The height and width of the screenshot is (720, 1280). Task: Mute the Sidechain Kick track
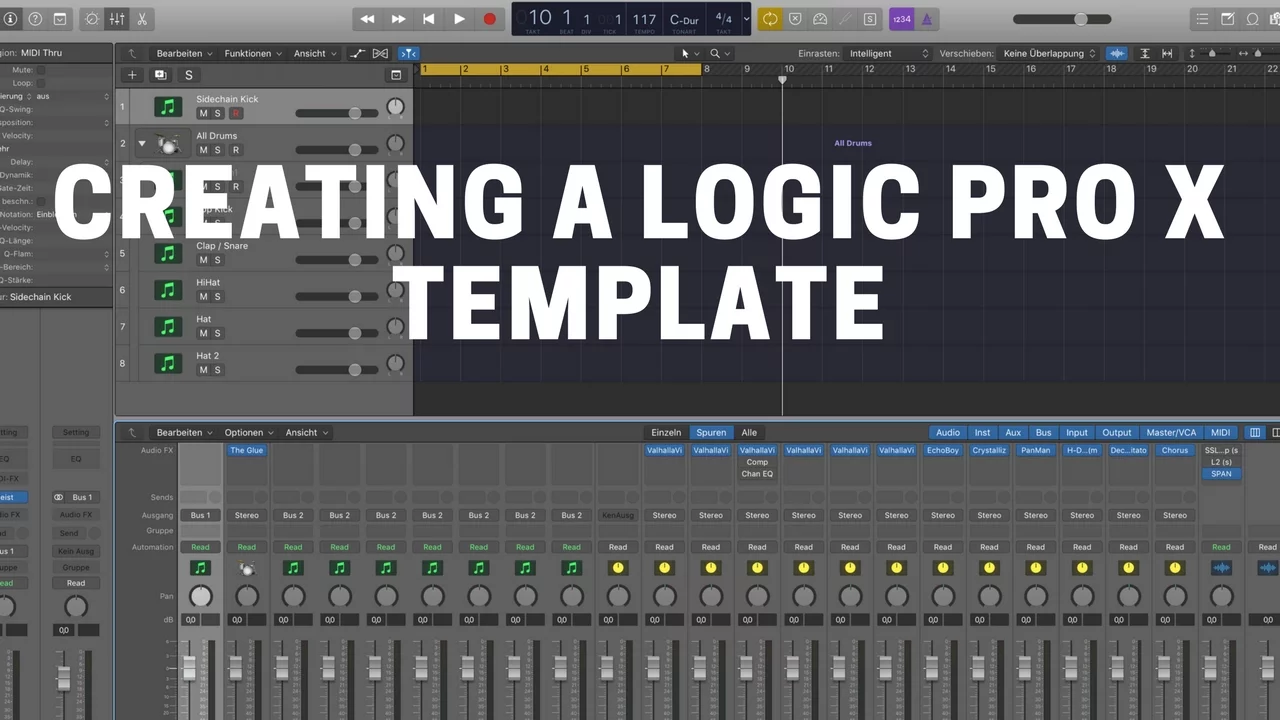point(203,113)
